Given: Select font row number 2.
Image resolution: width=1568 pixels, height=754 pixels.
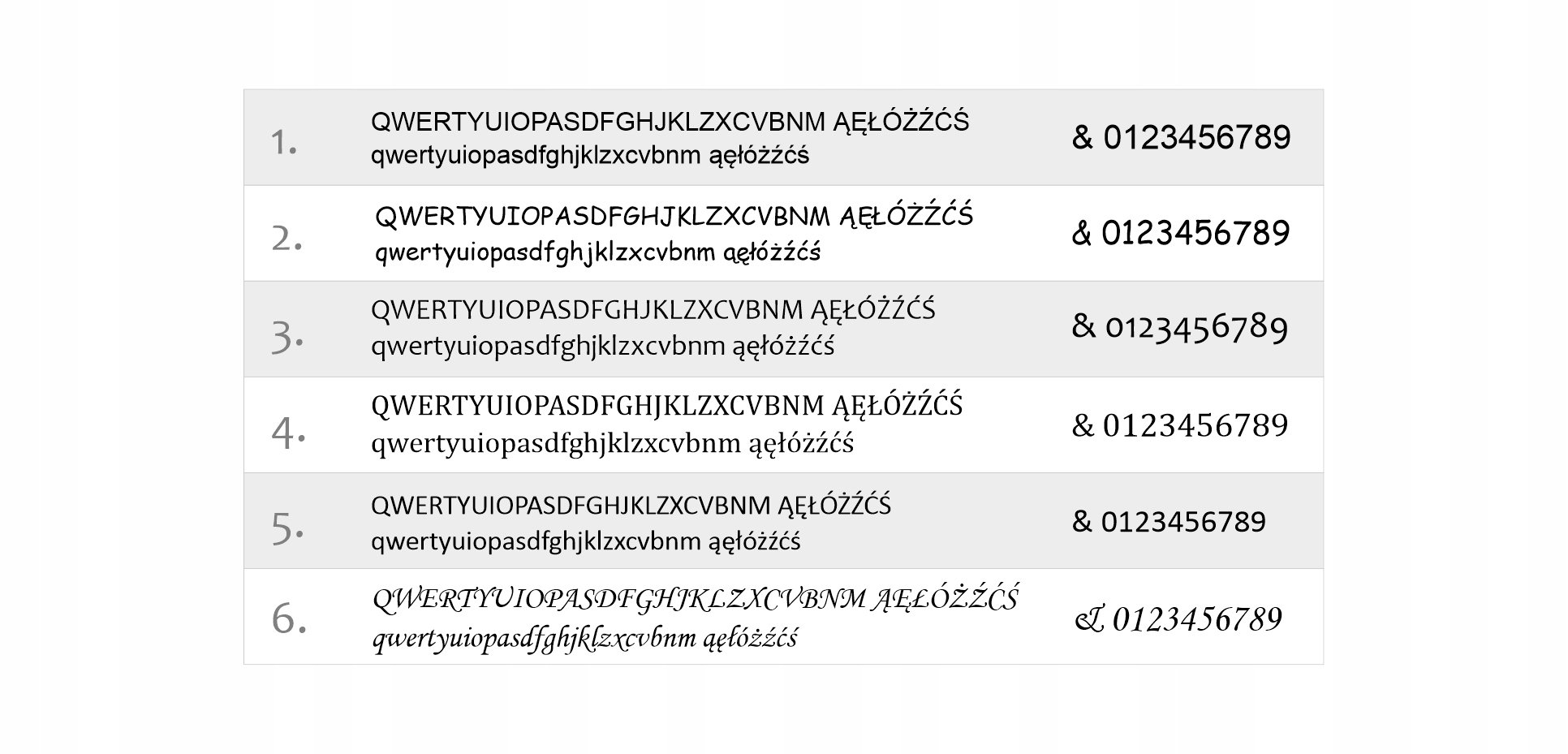Looking at the screenshot, I should coord(783,233).
